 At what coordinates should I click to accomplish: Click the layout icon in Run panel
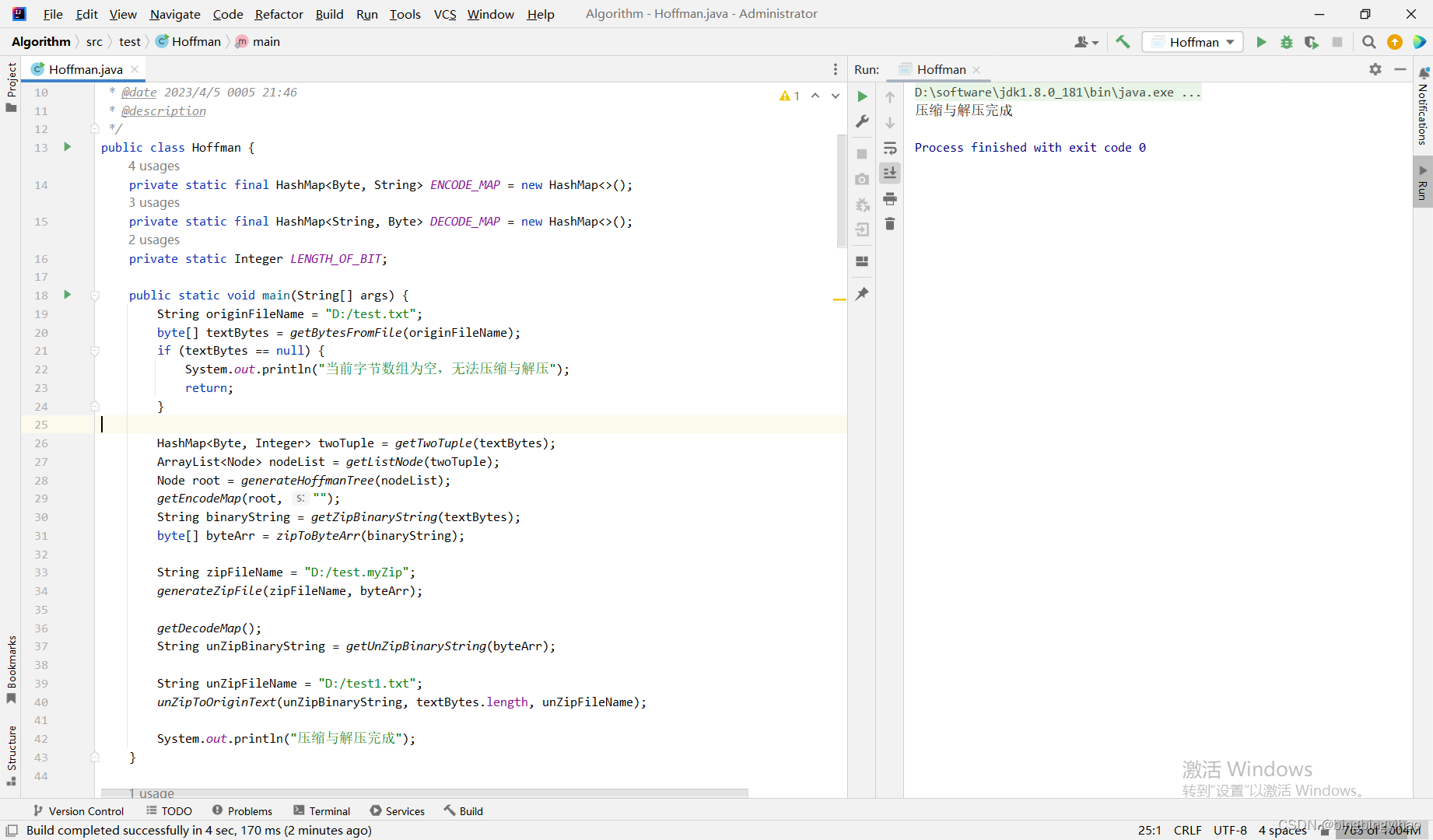[x=862, y=261]
